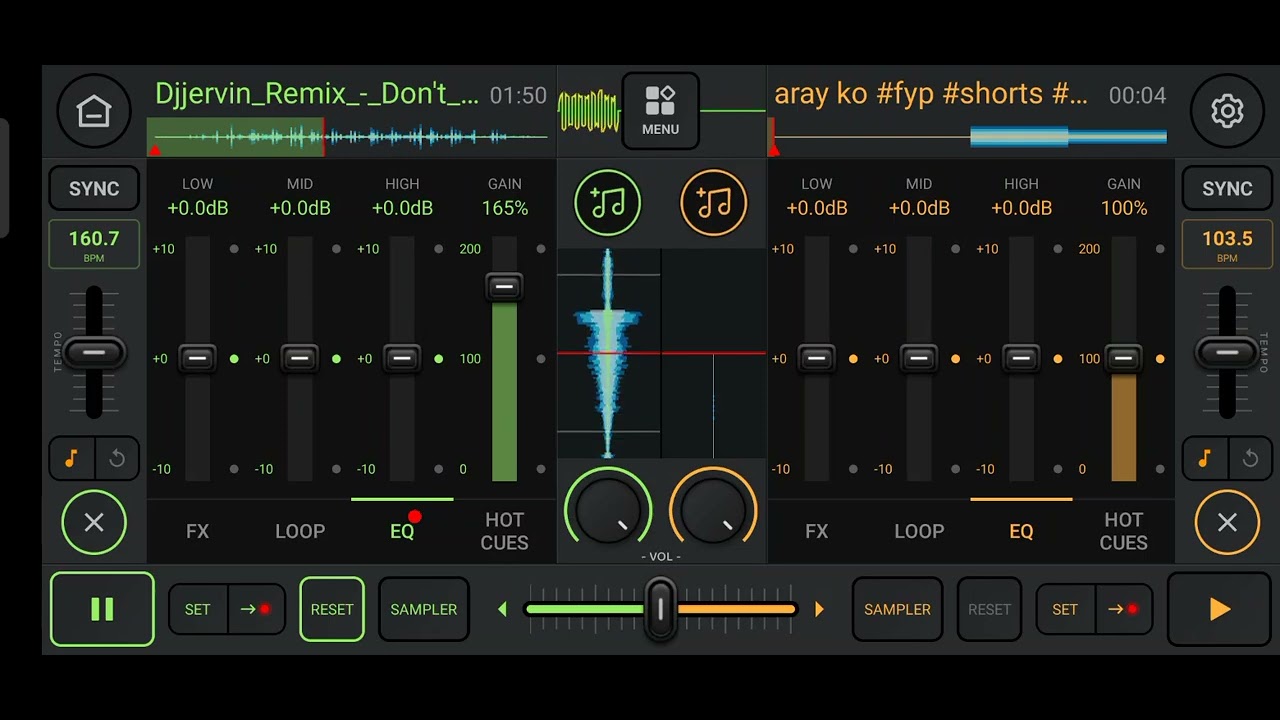The width and height of the screenshot is (1280, 720).
Task: Click the Djjervin_Remix track title
Action: click(317, 94)
